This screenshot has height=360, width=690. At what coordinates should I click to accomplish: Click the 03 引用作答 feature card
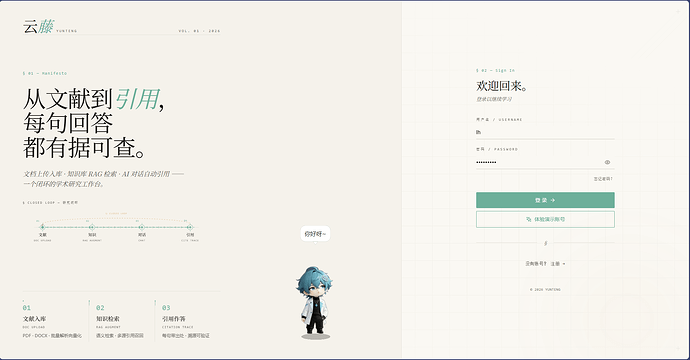[x=186, y=321]
